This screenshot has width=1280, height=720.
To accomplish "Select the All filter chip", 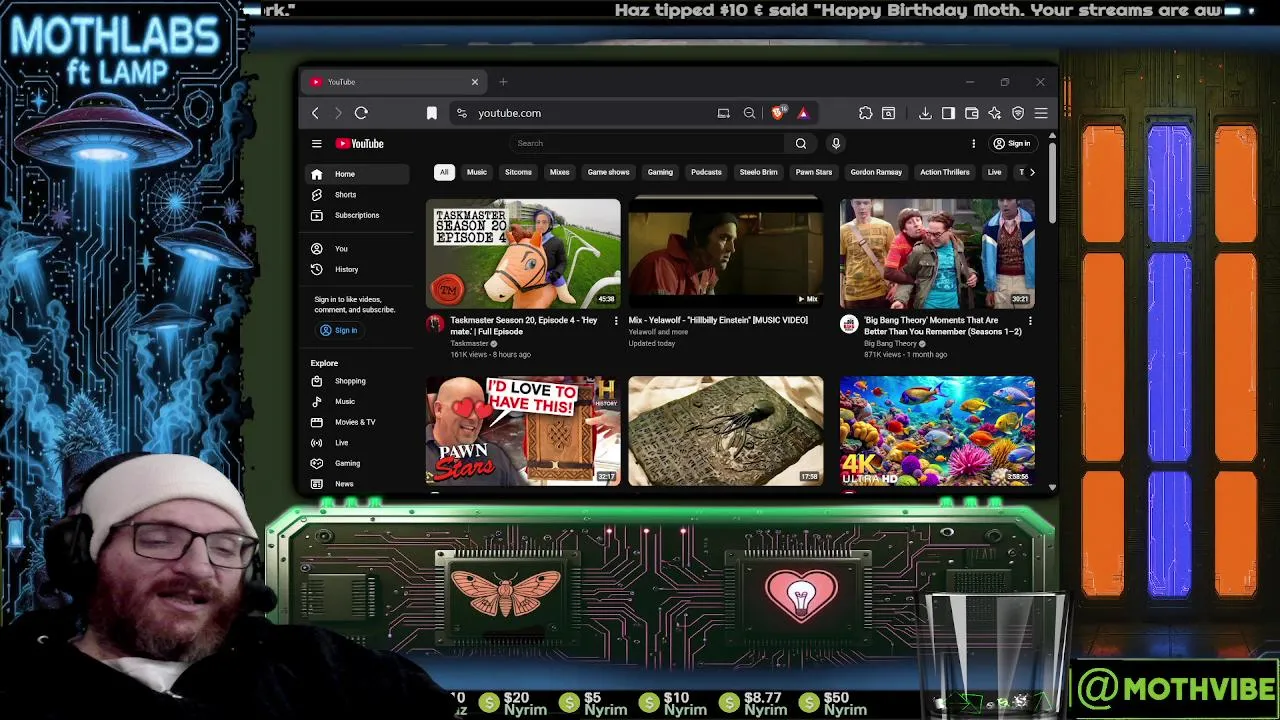I will click(444, 172).
